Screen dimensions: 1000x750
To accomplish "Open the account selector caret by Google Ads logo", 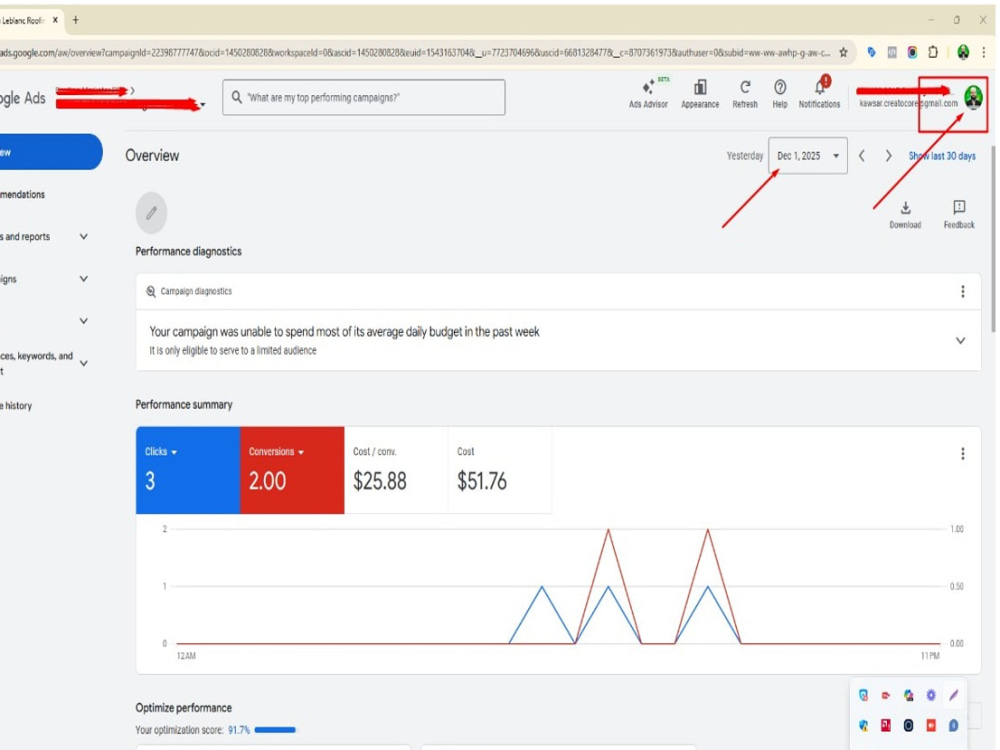I will click(203, 105).
